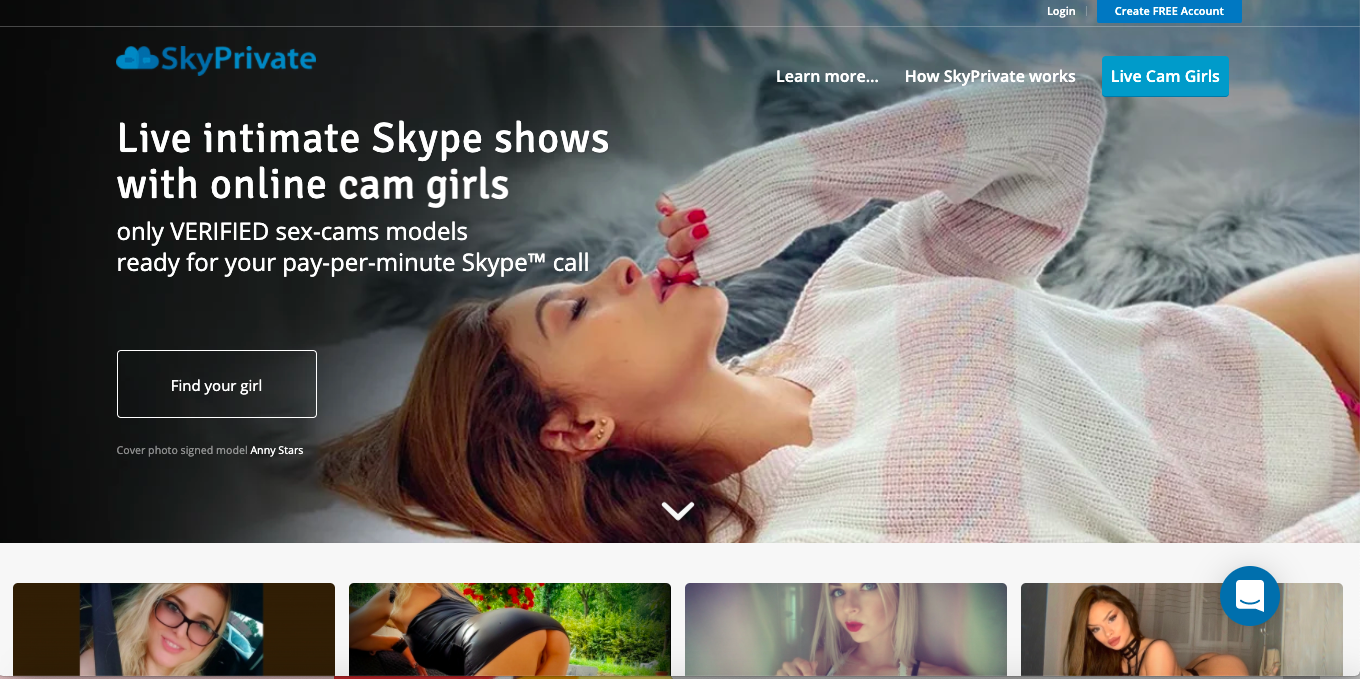Open thumbnail of blonde with glasses
The image size is (1360, 679).
tap(174, 631)
